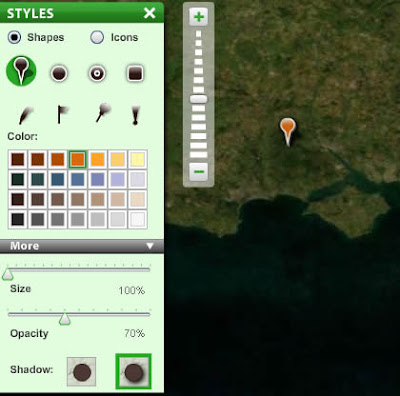Pick the cream beige swatch in third row
This screenshot has width=400, height=396.
coord(138,199)
